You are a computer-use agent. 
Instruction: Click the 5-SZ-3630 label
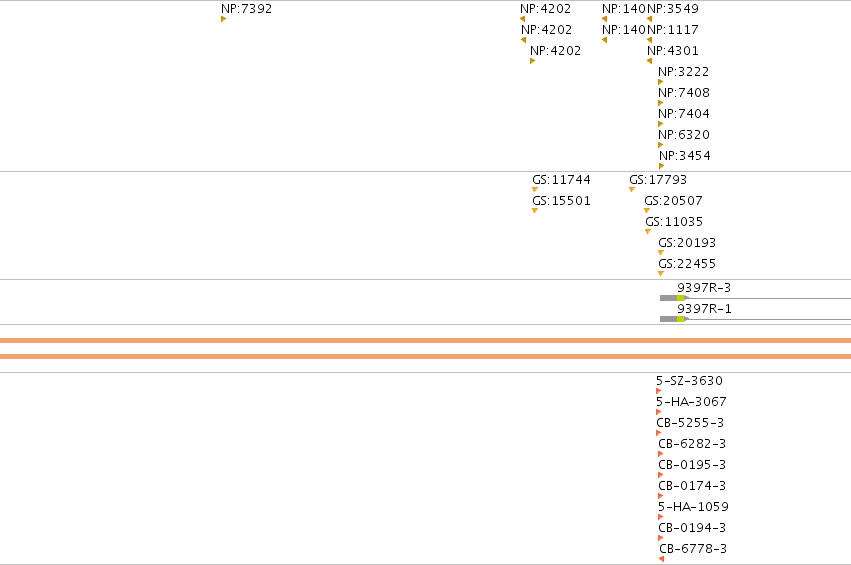pos(689,381)
